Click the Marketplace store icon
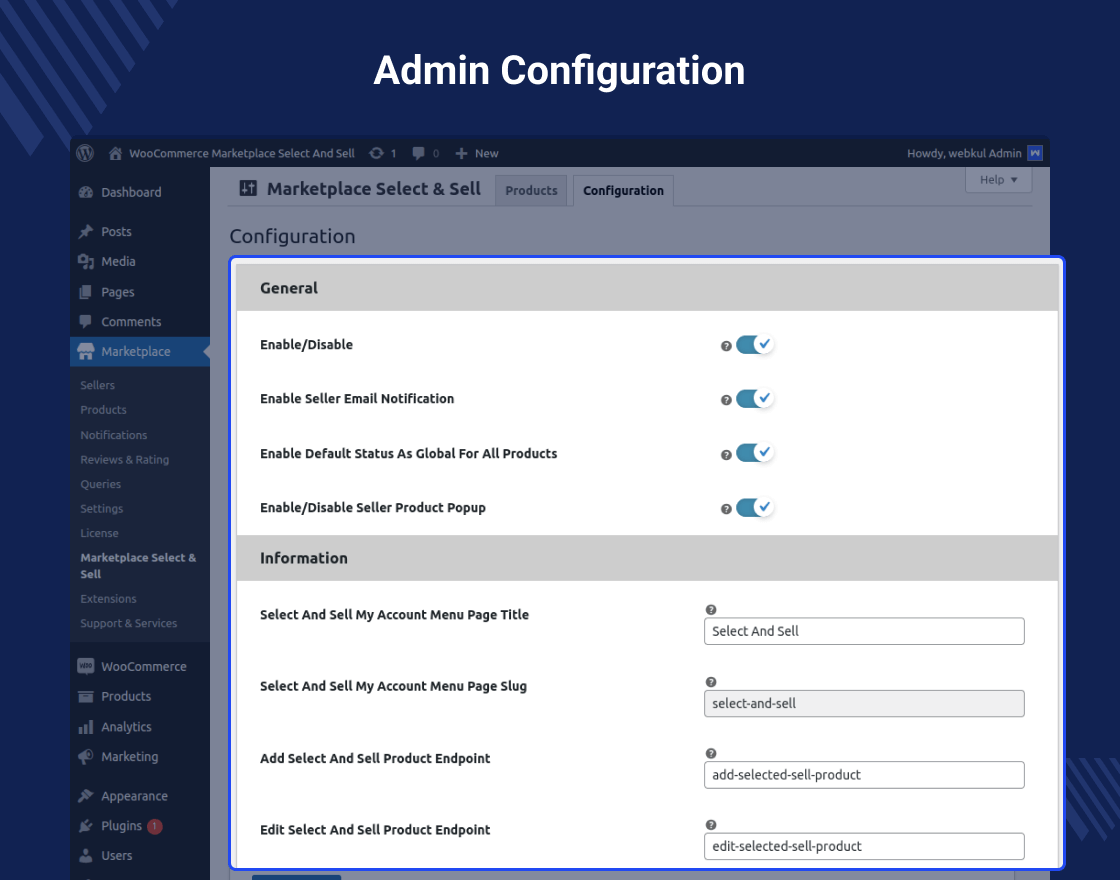This screenshot has width=1120, height=880. (86, 351)
